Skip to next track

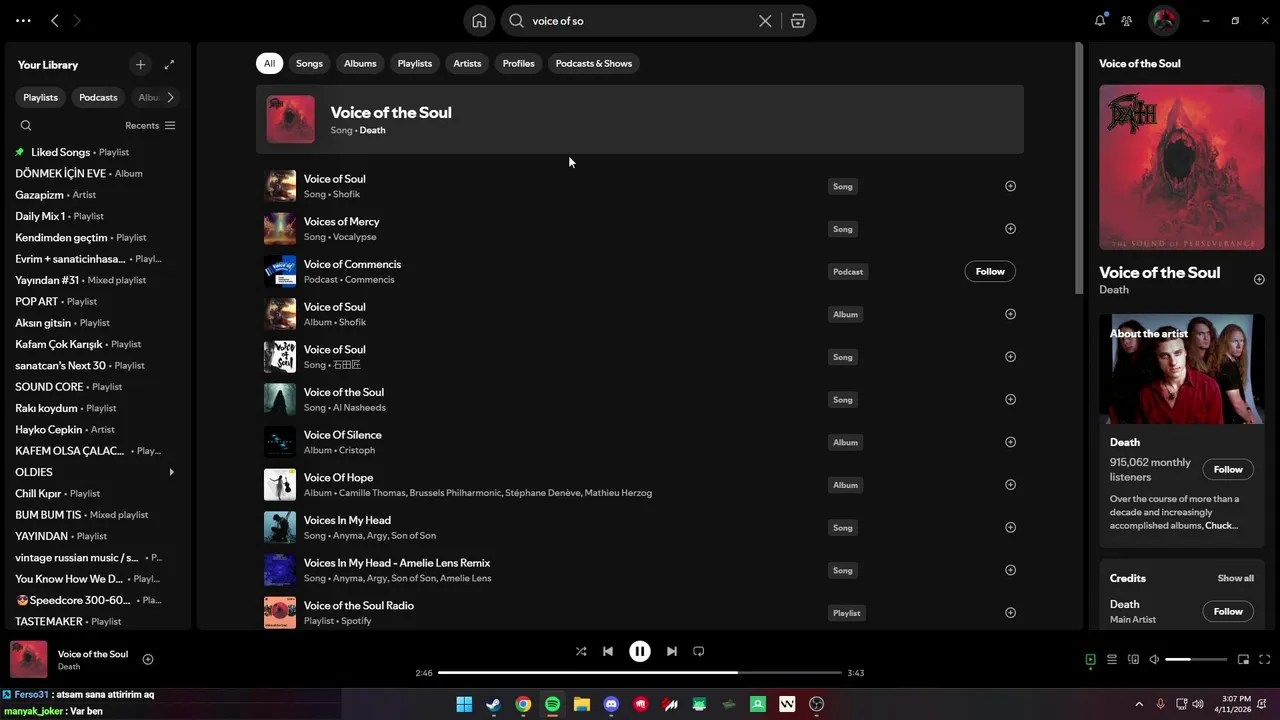[x=672, y=651]
